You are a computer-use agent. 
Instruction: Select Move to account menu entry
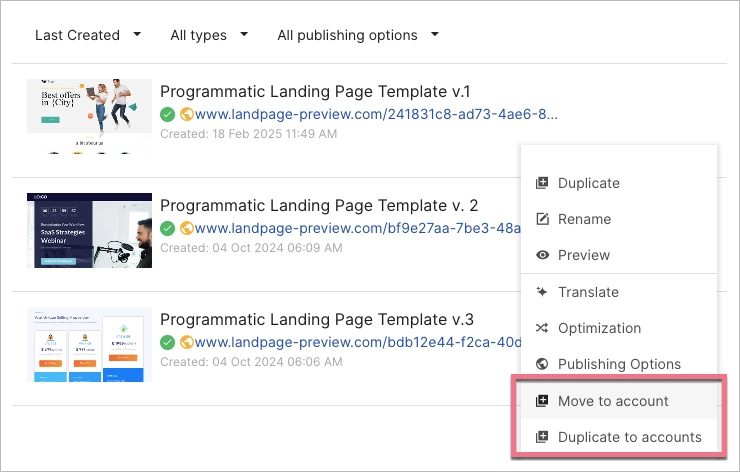pyautogui.click(x=619, y=401)
